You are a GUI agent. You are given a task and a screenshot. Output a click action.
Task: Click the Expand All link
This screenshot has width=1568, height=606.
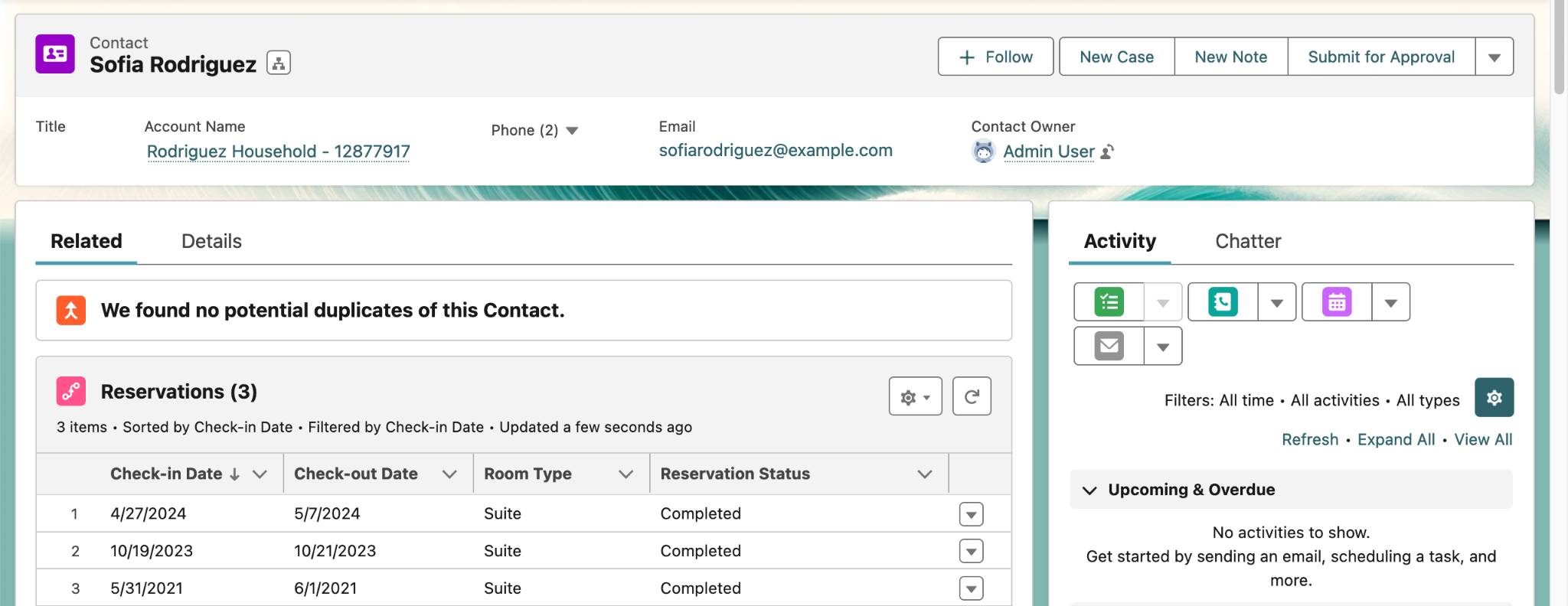click(1396, 440)
